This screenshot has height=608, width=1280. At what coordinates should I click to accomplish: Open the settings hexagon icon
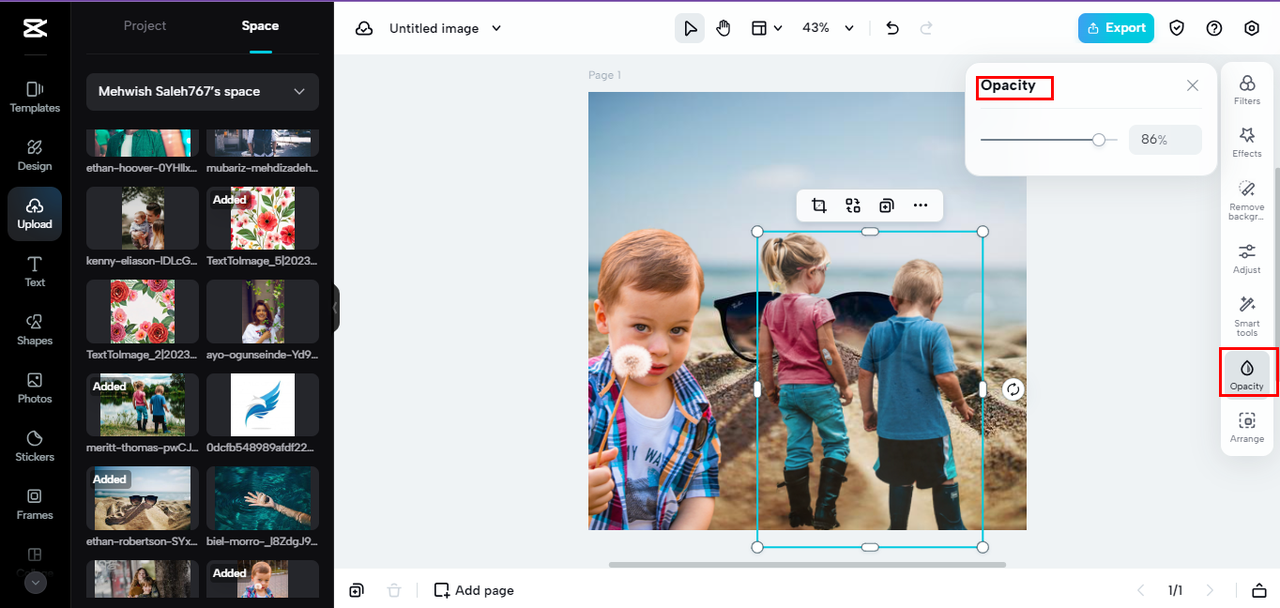coord(1252,28)
